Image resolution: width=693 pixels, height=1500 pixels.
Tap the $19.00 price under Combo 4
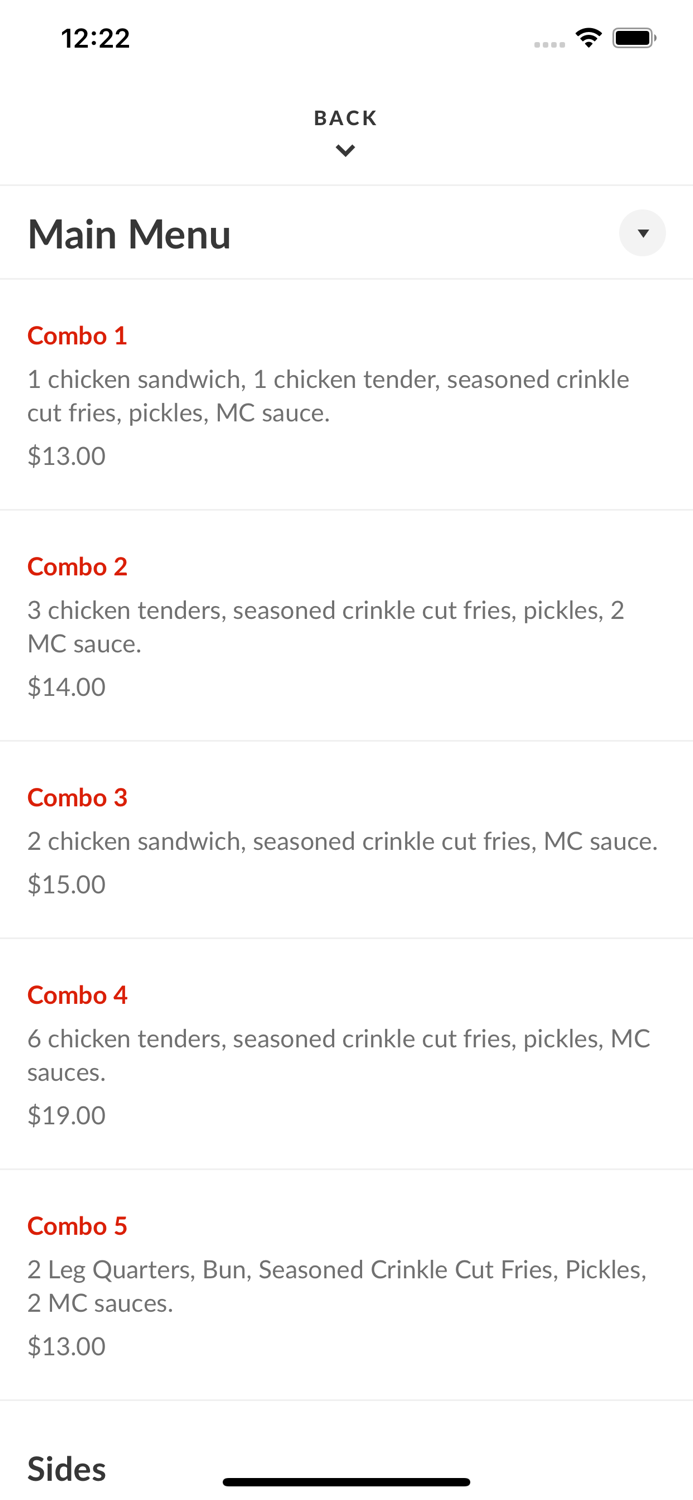[66, 1115]
